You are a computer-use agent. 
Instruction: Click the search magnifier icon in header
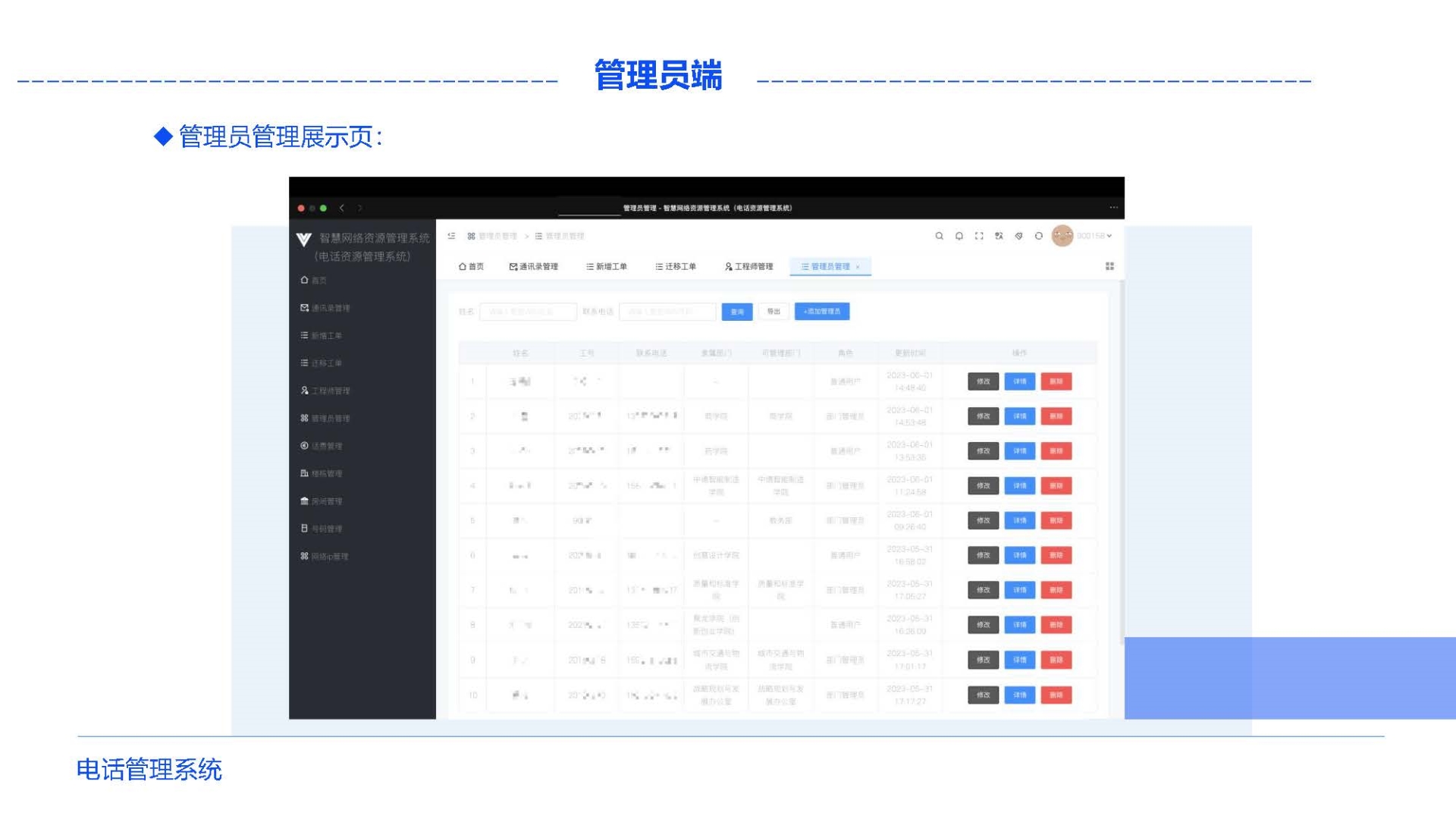pos(939,236)
